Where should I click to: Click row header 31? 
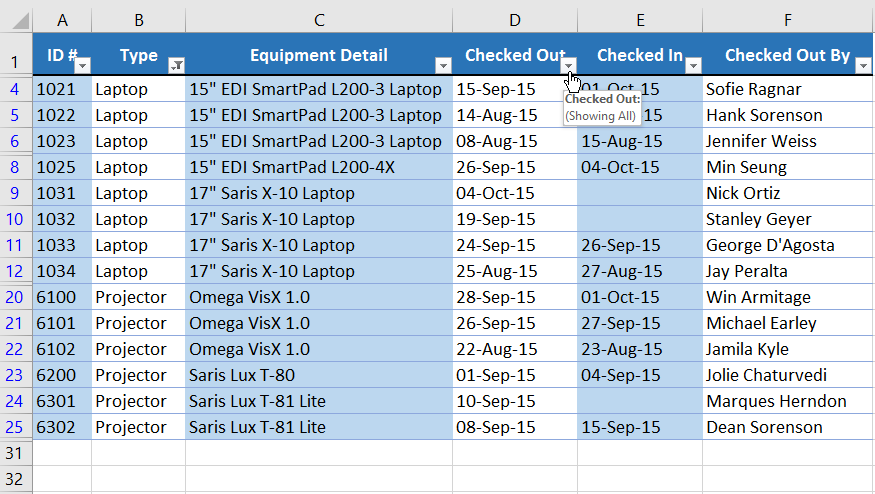click(15, 453)
